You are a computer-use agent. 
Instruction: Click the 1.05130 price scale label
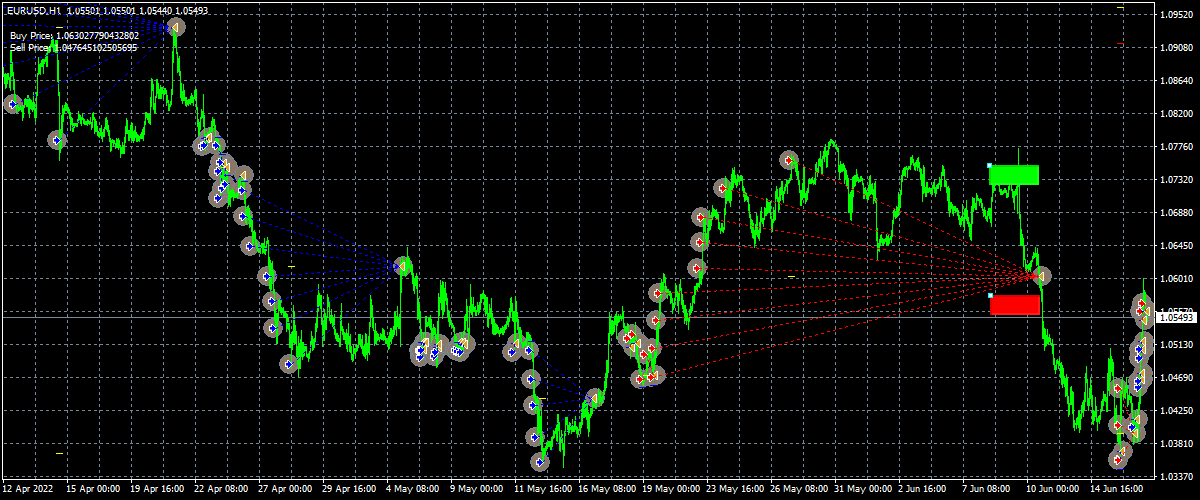[1176, 345]
